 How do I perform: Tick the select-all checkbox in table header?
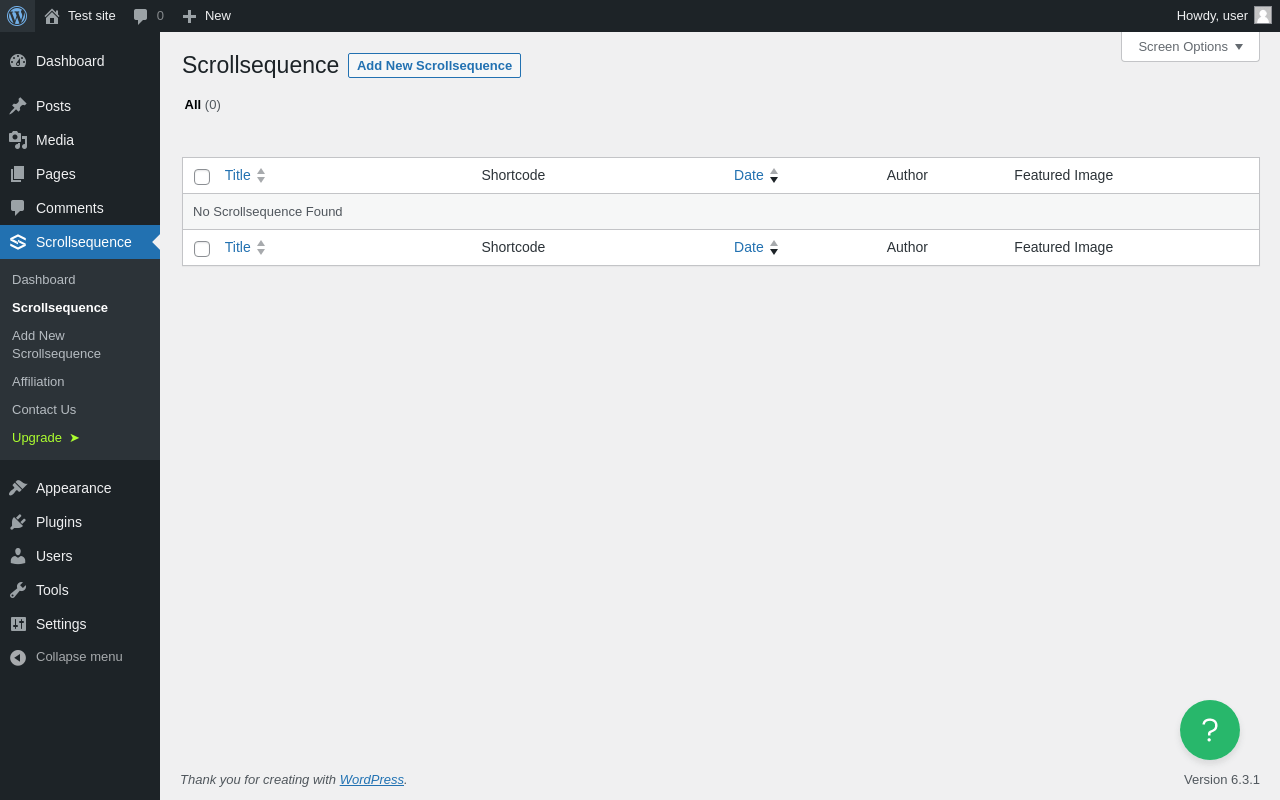[202, 177]
